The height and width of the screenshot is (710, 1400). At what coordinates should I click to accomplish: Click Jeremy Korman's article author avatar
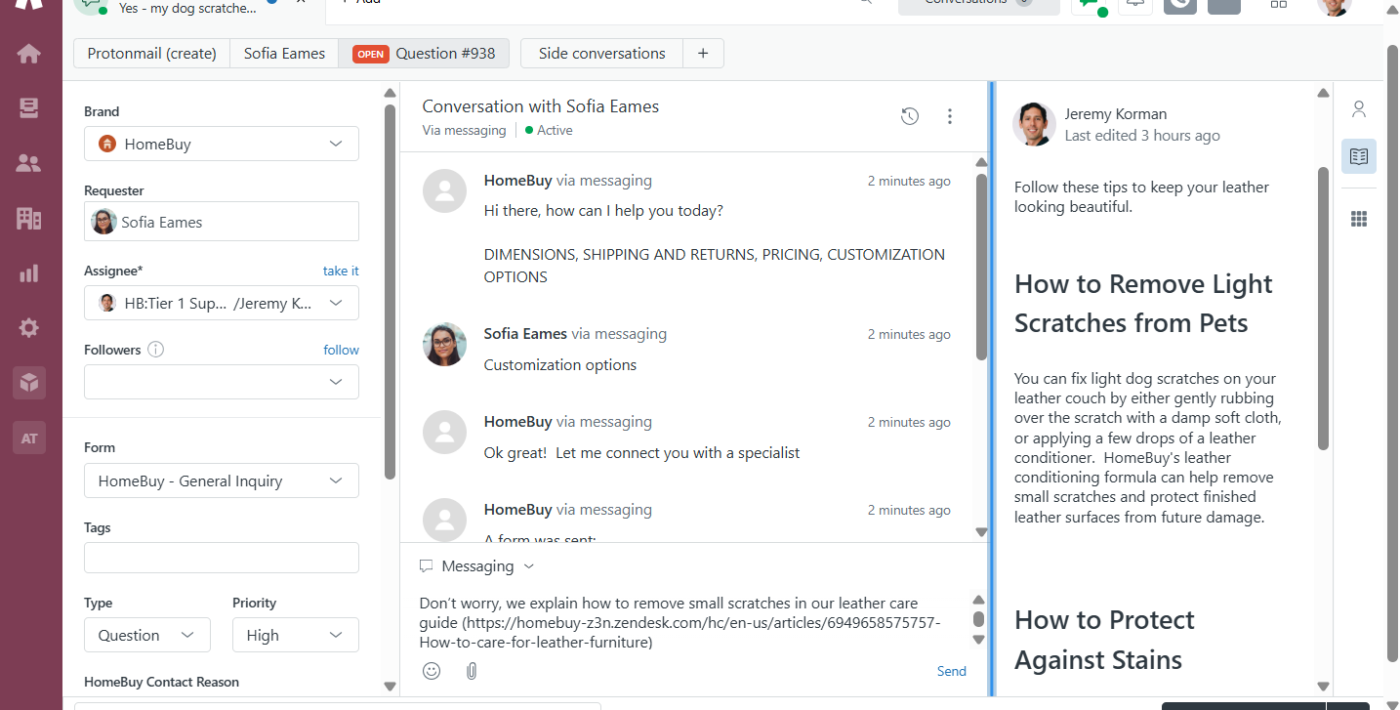[x=1034, y=124]
